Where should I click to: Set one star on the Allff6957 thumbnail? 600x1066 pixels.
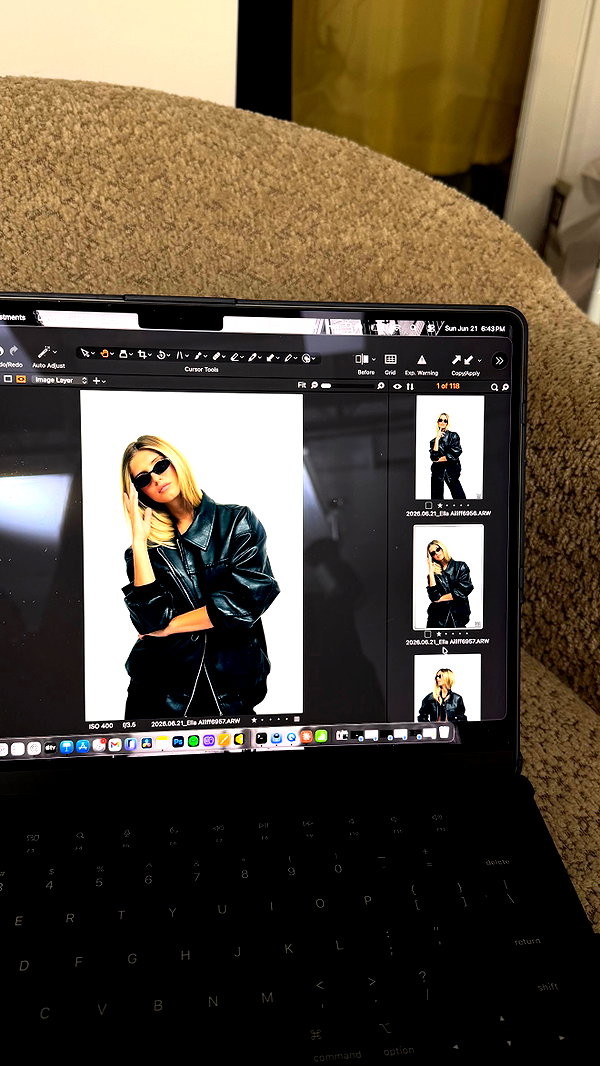(439, 634)
